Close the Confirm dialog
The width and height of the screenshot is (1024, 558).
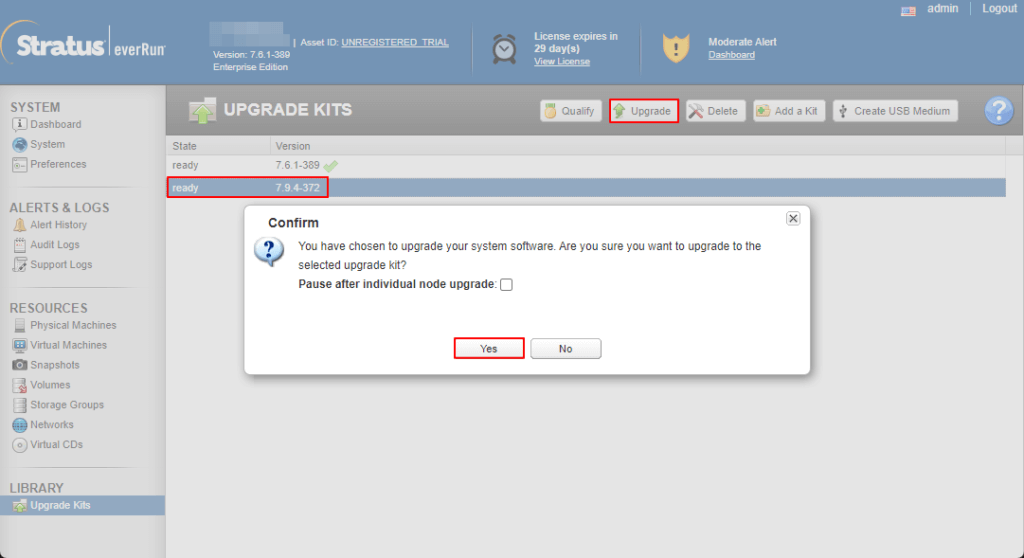tap(793, 218)
